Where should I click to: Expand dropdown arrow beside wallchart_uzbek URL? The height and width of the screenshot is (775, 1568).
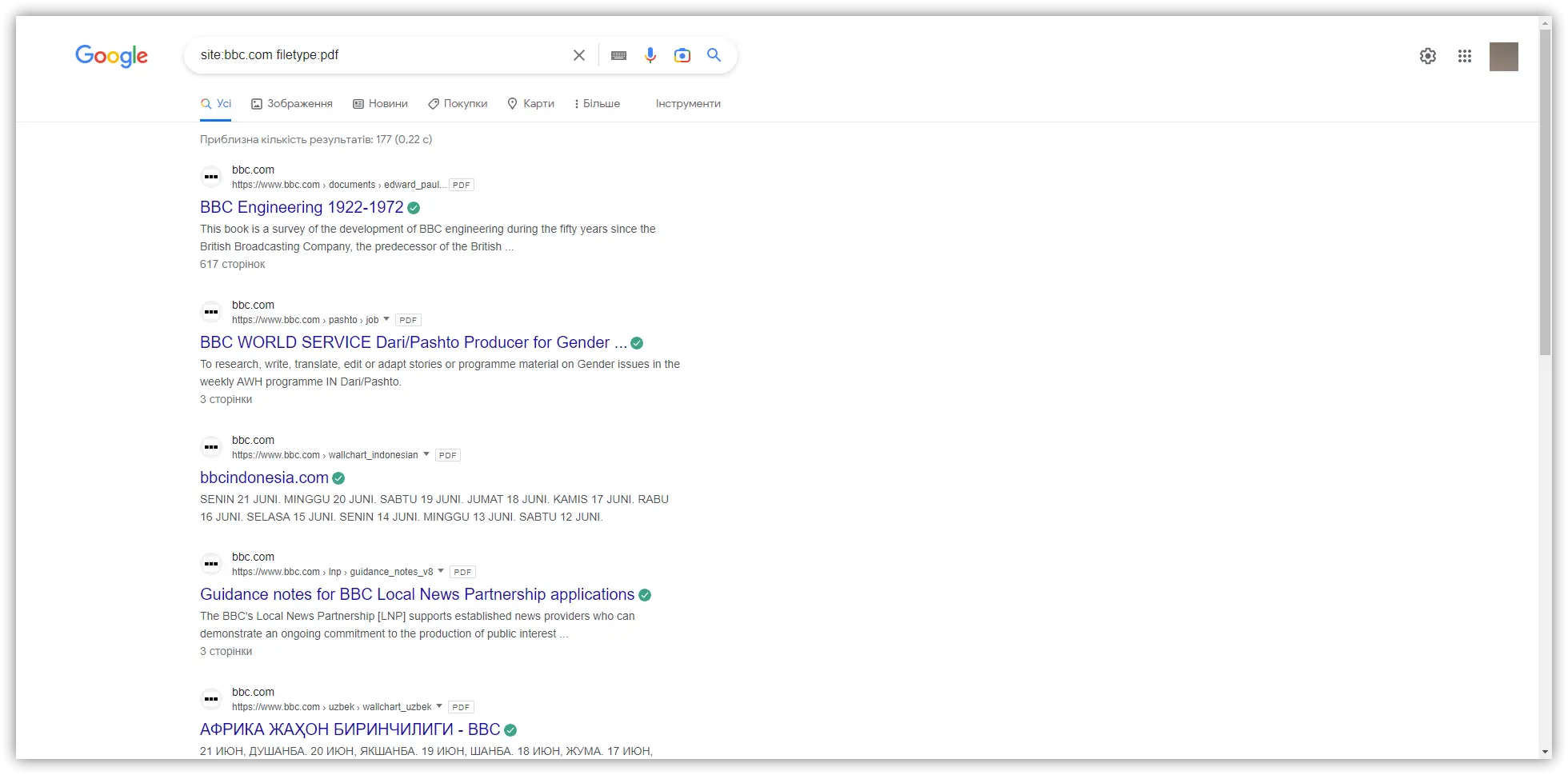click(439, 706)
